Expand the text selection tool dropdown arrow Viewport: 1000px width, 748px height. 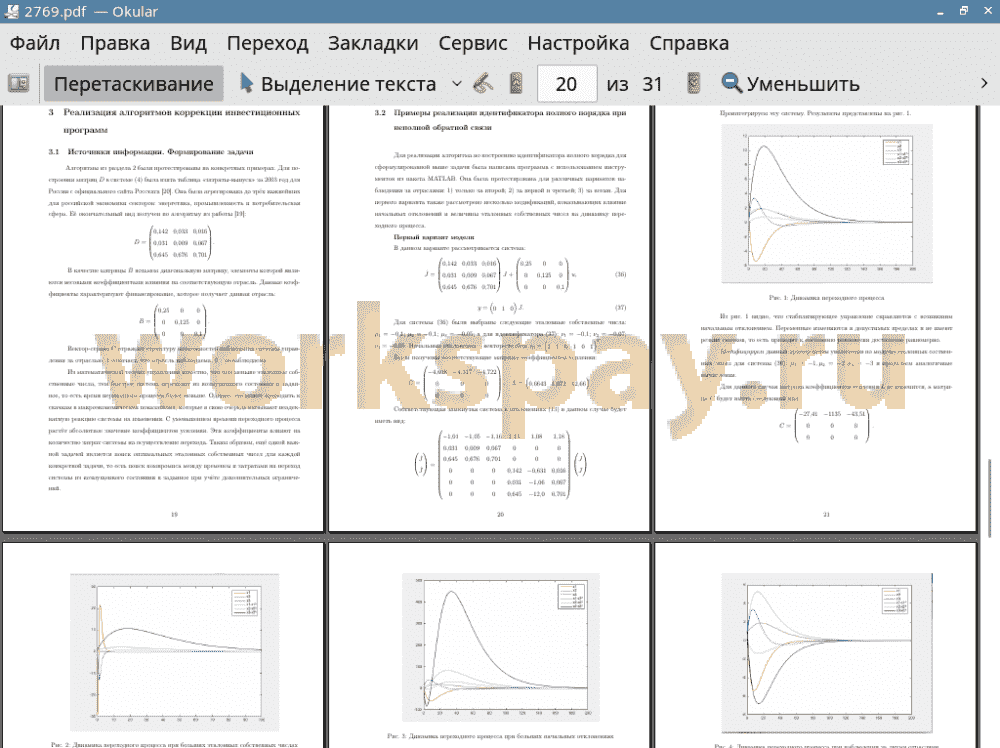pos(457,84)
